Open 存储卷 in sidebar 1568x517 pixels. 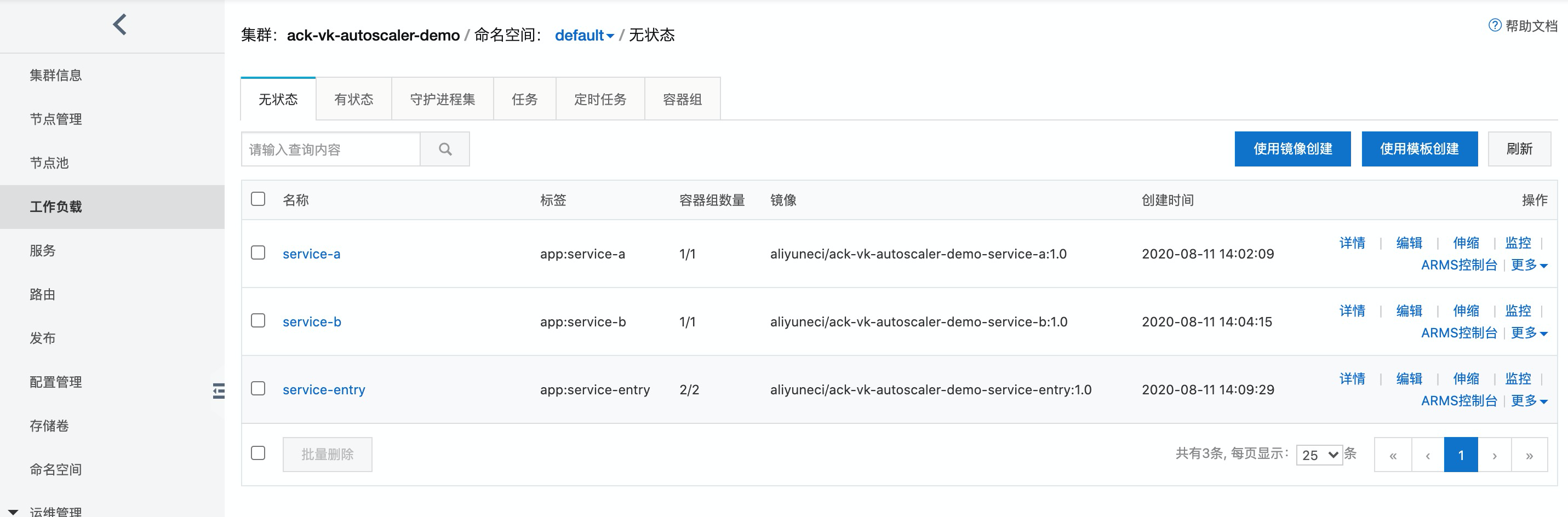click(49, 426)
